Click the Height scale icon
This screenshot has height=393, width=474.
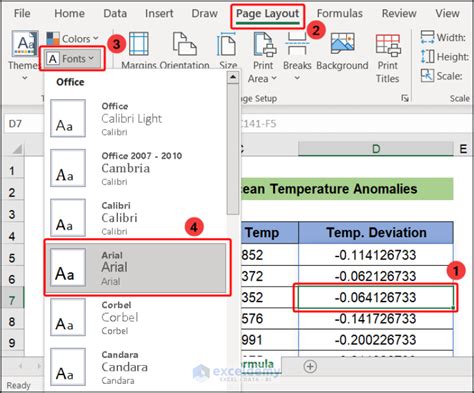427,56
